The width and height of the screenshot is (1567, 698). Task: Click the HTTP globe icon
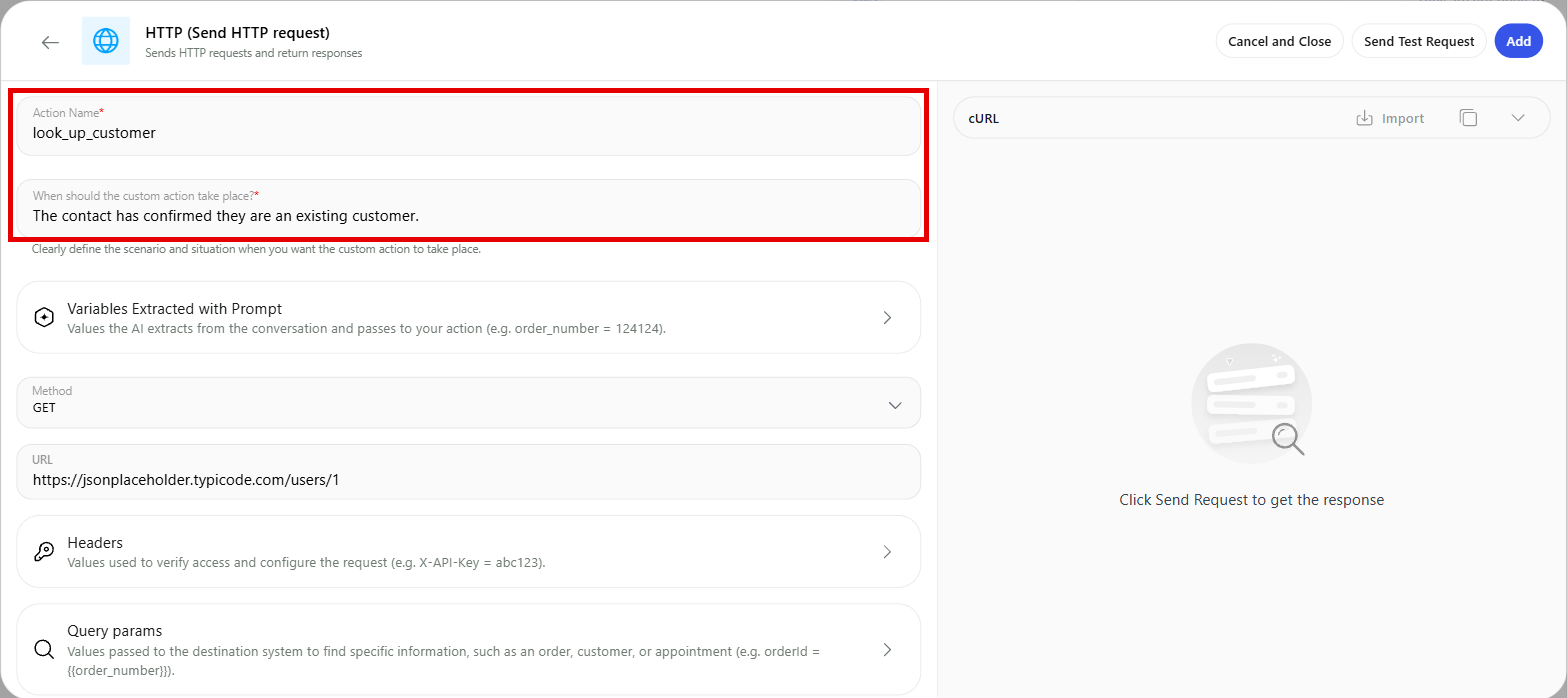105,41
